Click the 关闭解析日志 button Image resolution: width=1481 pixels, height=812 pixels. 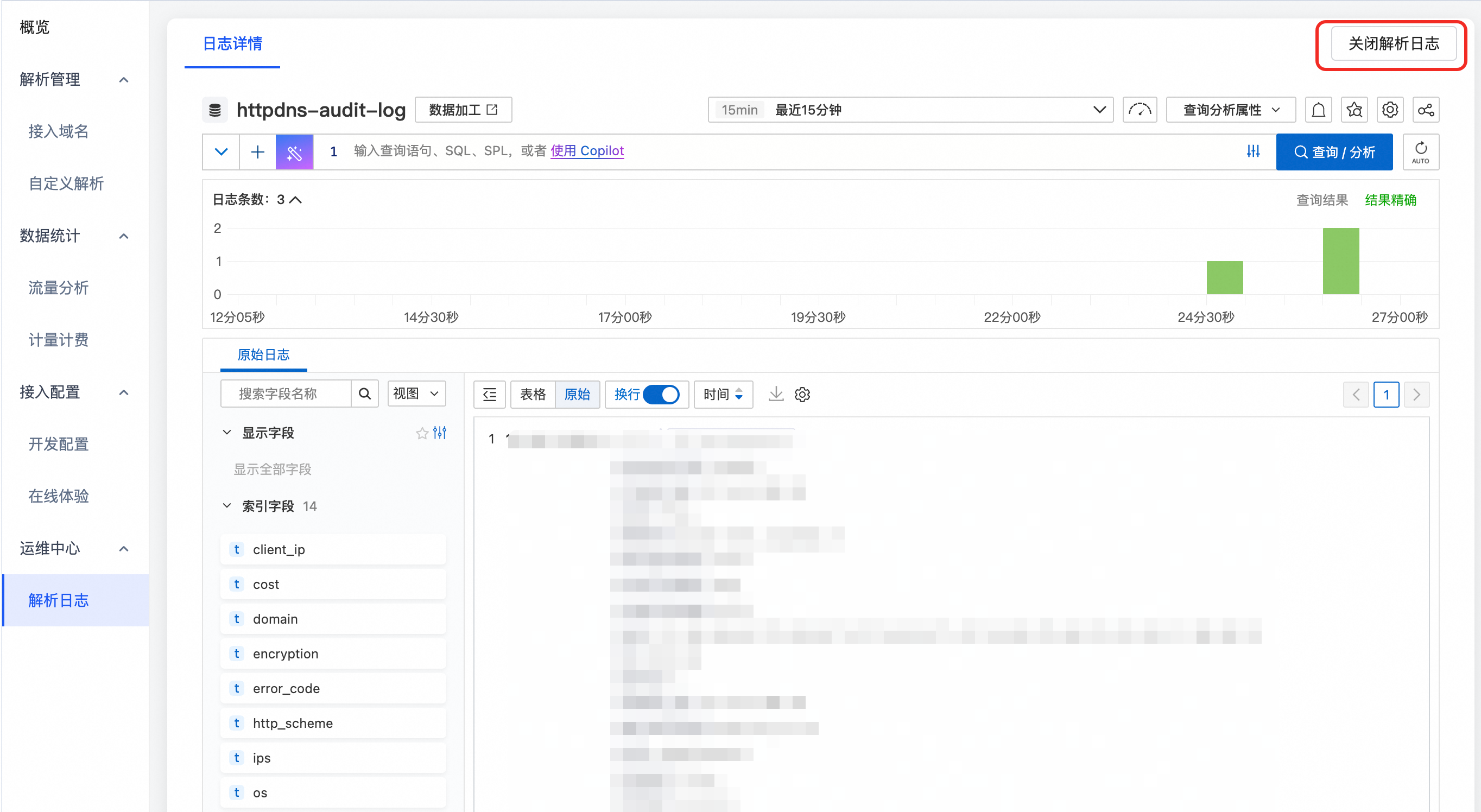[1393, 43]
